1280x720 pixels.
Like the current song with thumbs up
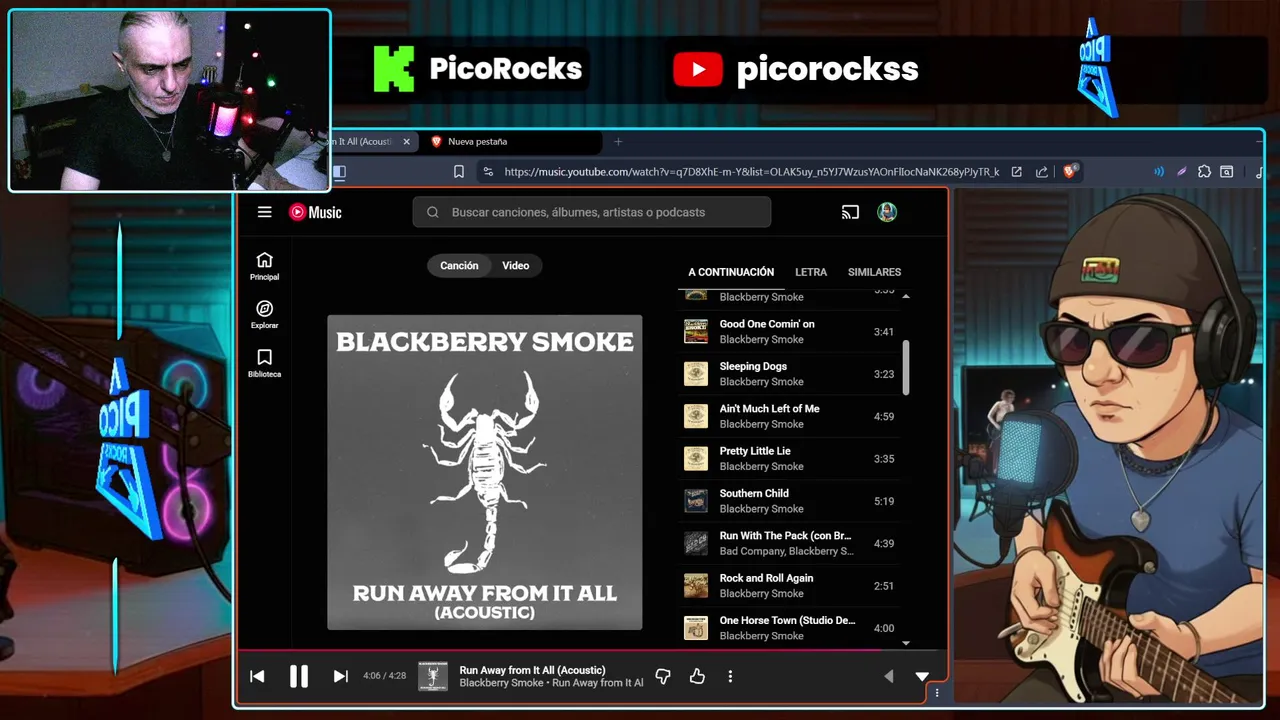tap(697, 677)
